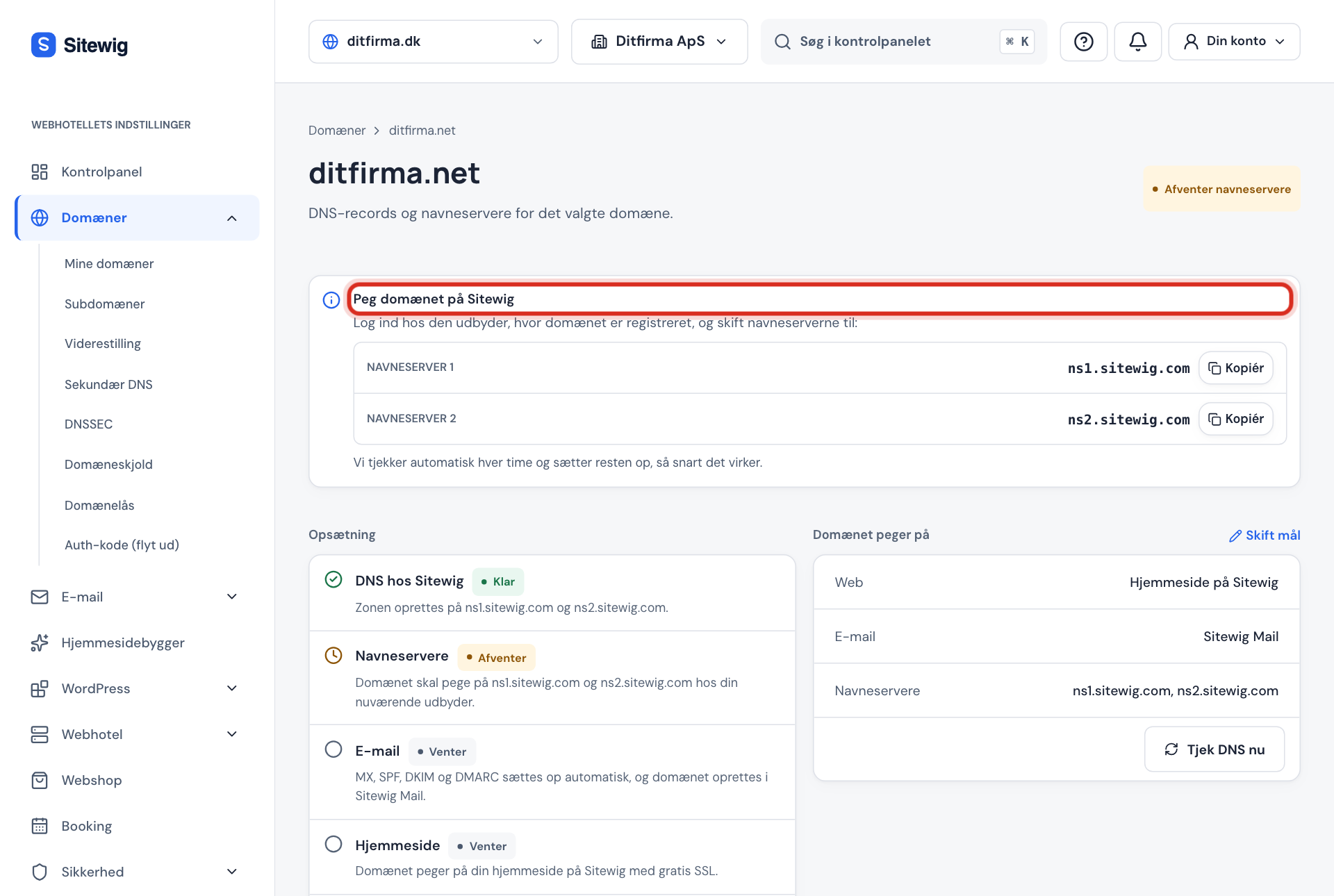Go to DNSSEC submenu item
This screenshot has width=1334, height=896.
point(88,424)
